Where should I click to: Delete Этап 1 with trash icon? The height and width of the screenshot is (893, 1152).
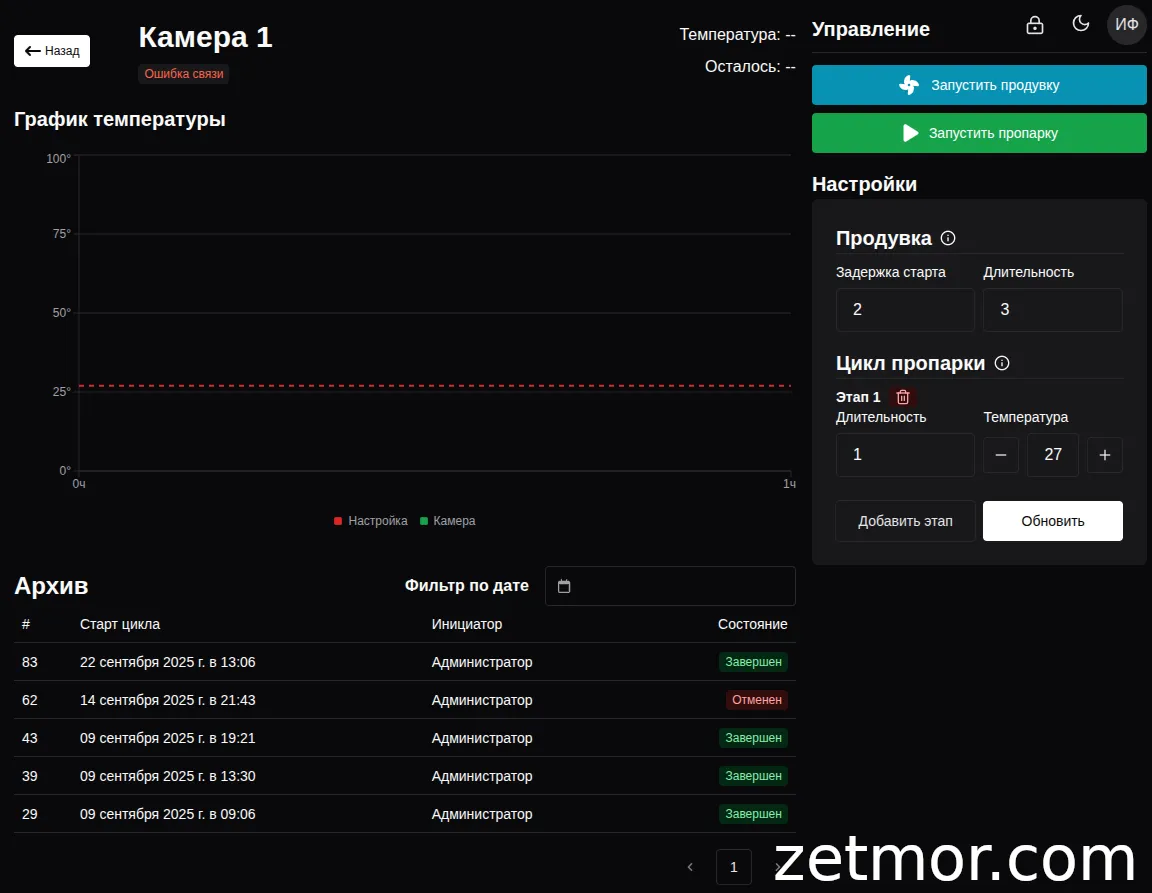pyautogui.click(x=903, y=397)
